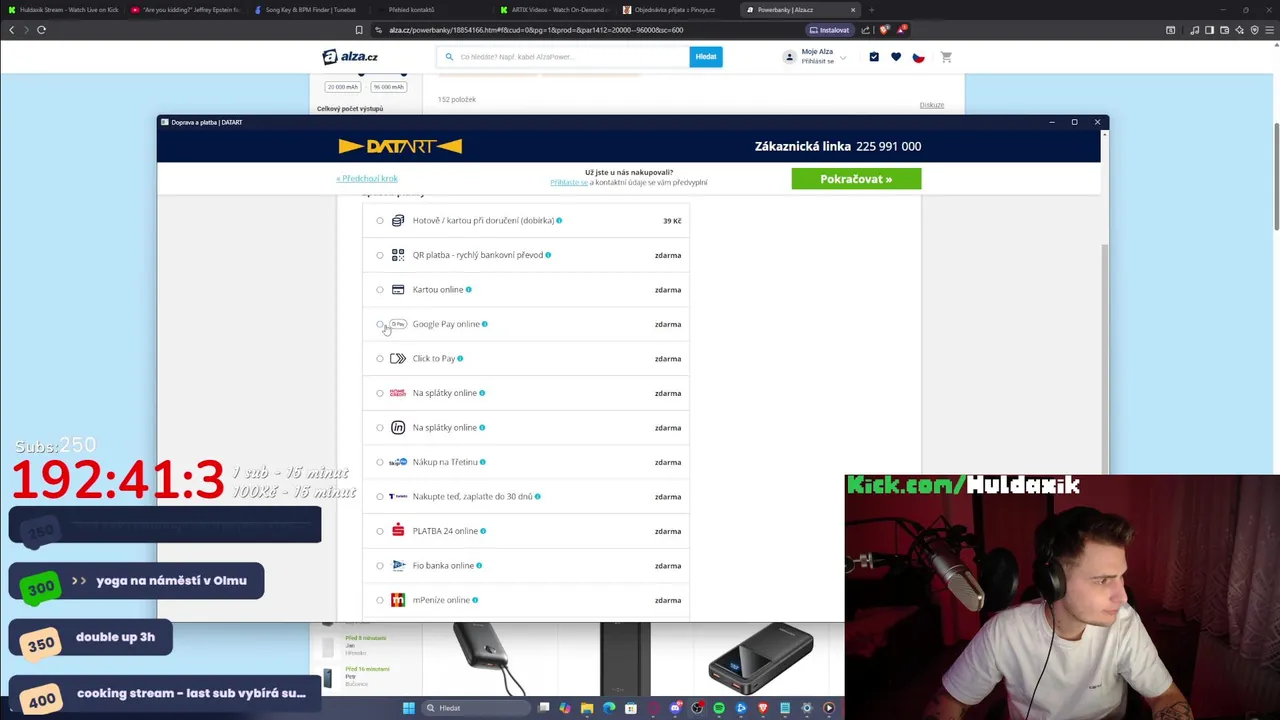Viewport: 1280px width, 720px height.
Task: Open Windows Start menu
Action: 408,708
